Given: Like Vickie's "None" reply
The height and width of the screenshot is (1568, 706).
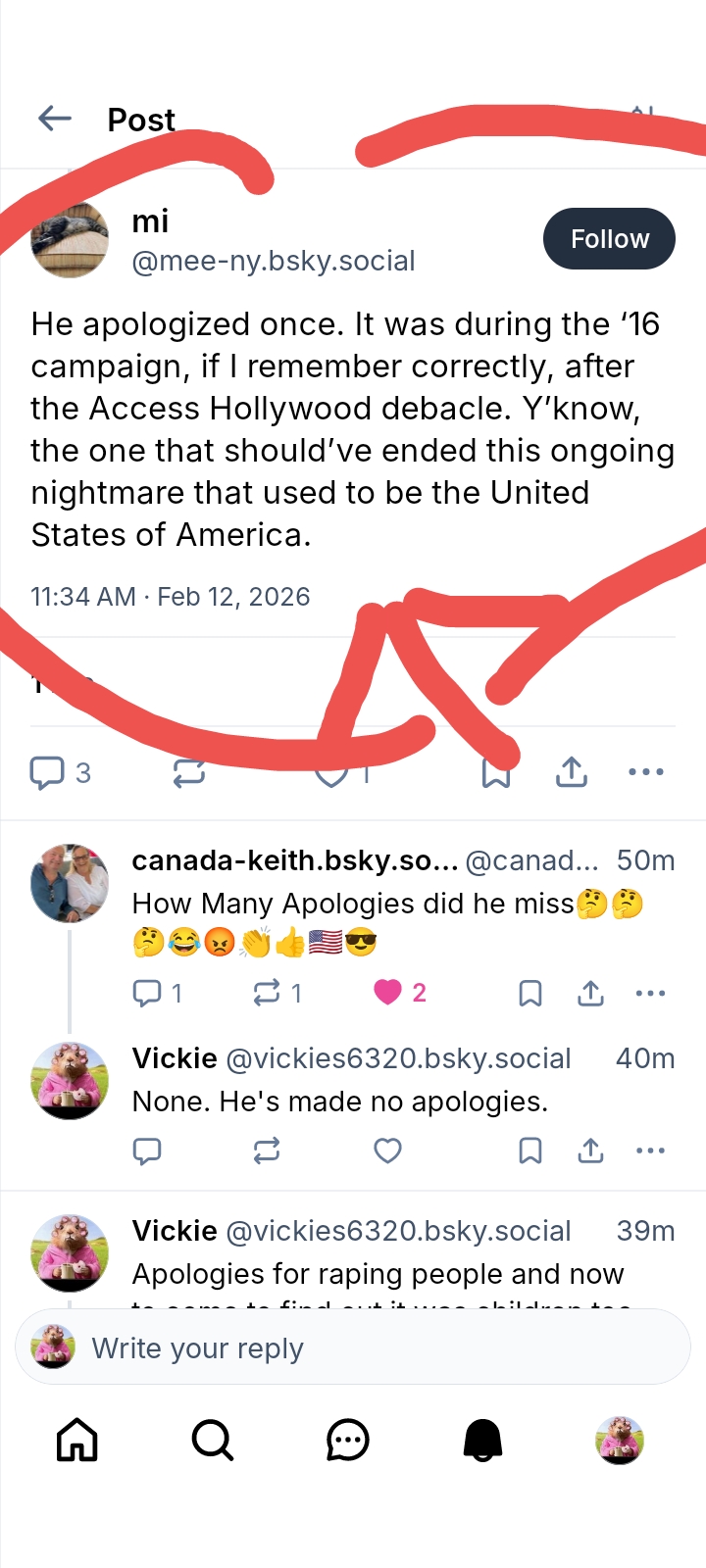Looking at the screenshot, I should pyautogui.click(x=388, y=1151).
